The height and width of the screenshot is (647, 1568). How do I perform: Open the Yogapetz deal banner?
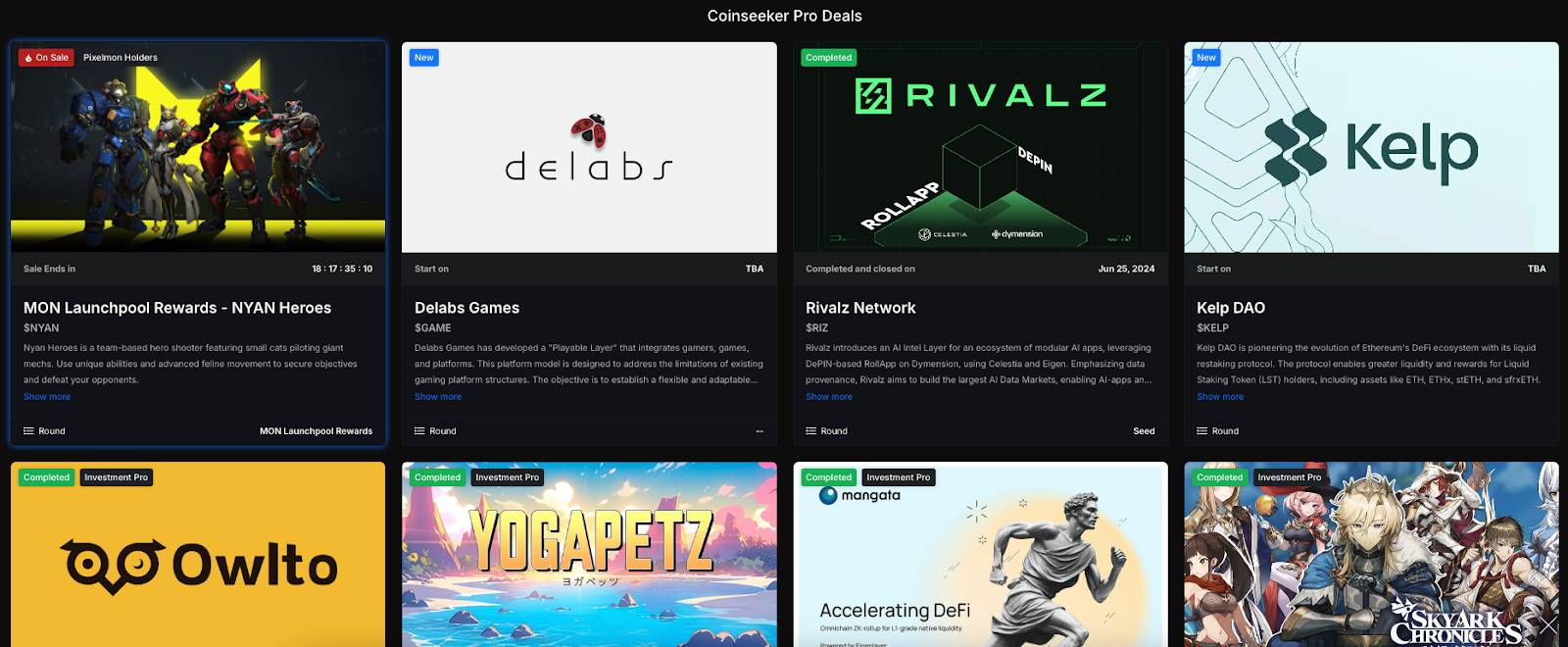point(589,555)
